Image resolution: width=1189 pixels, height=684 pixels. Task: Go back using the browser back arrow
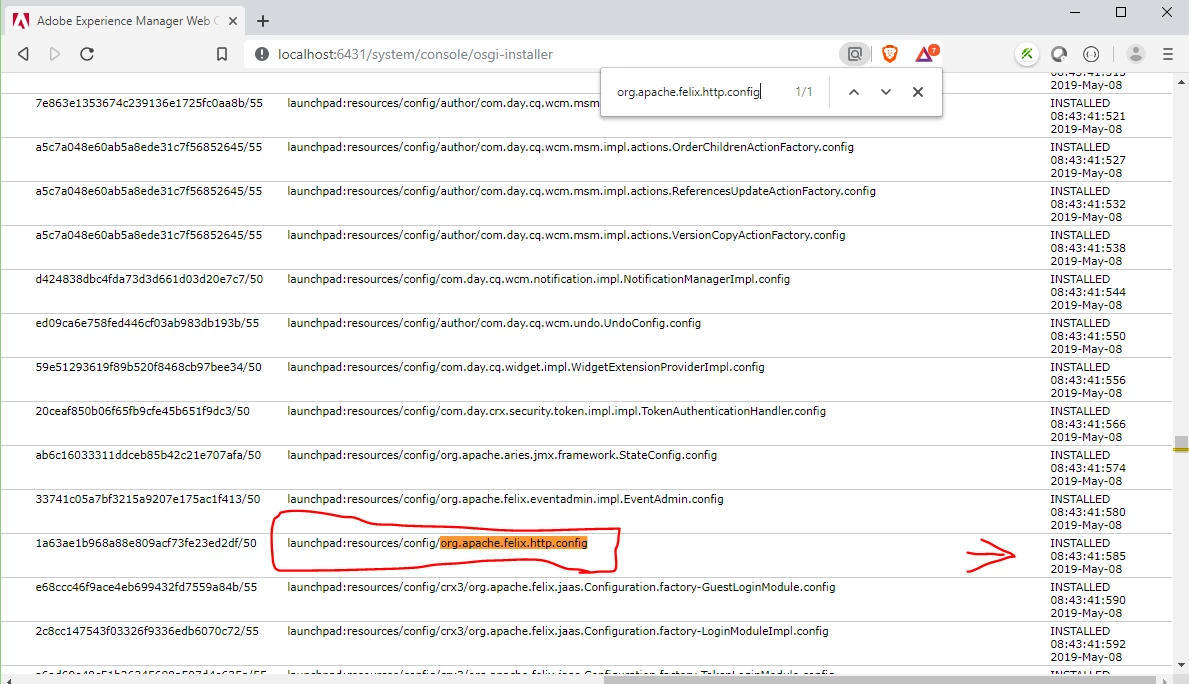pos(24,54)
